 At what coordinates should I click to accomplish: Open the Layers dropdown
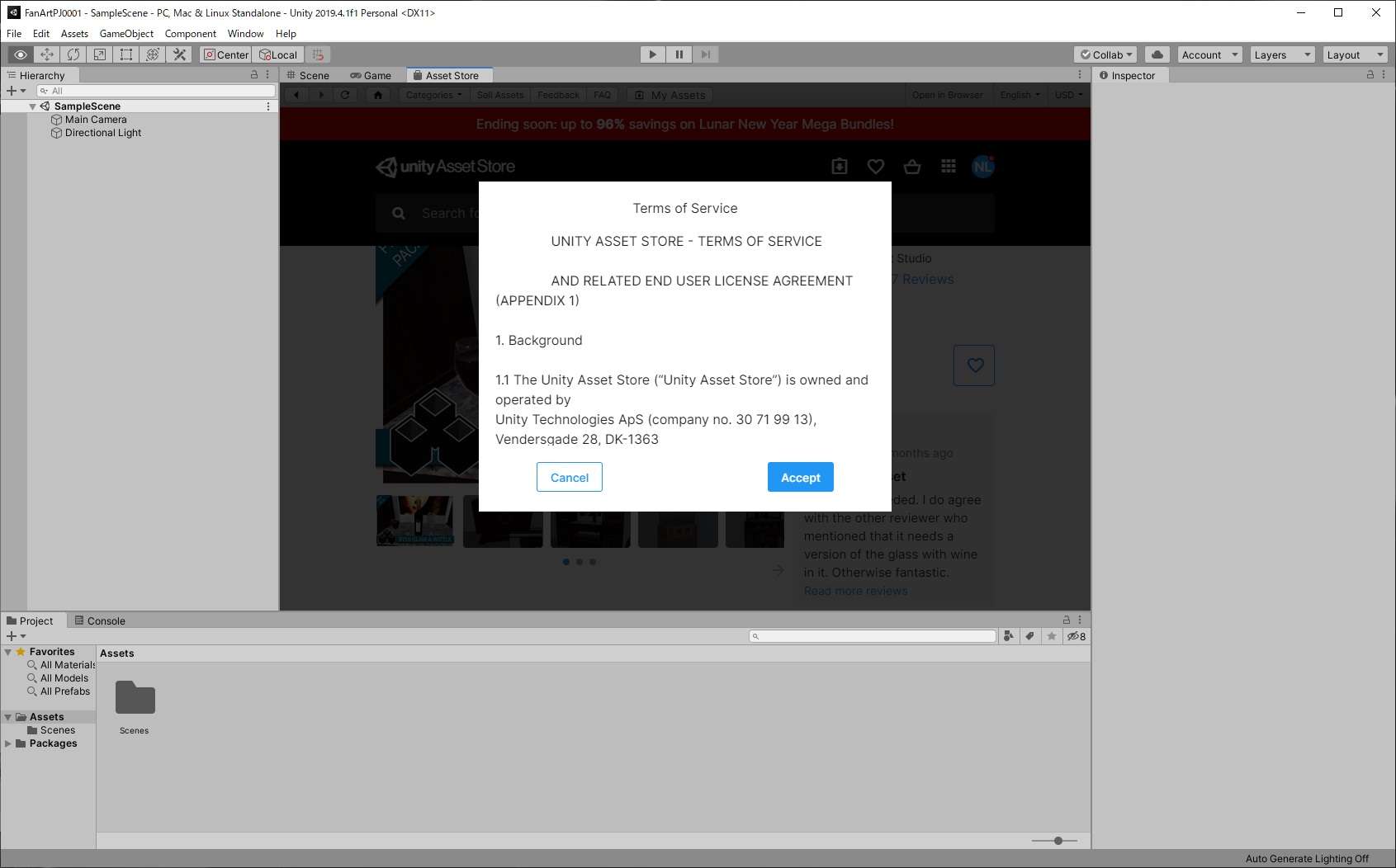pos(1282,54)
